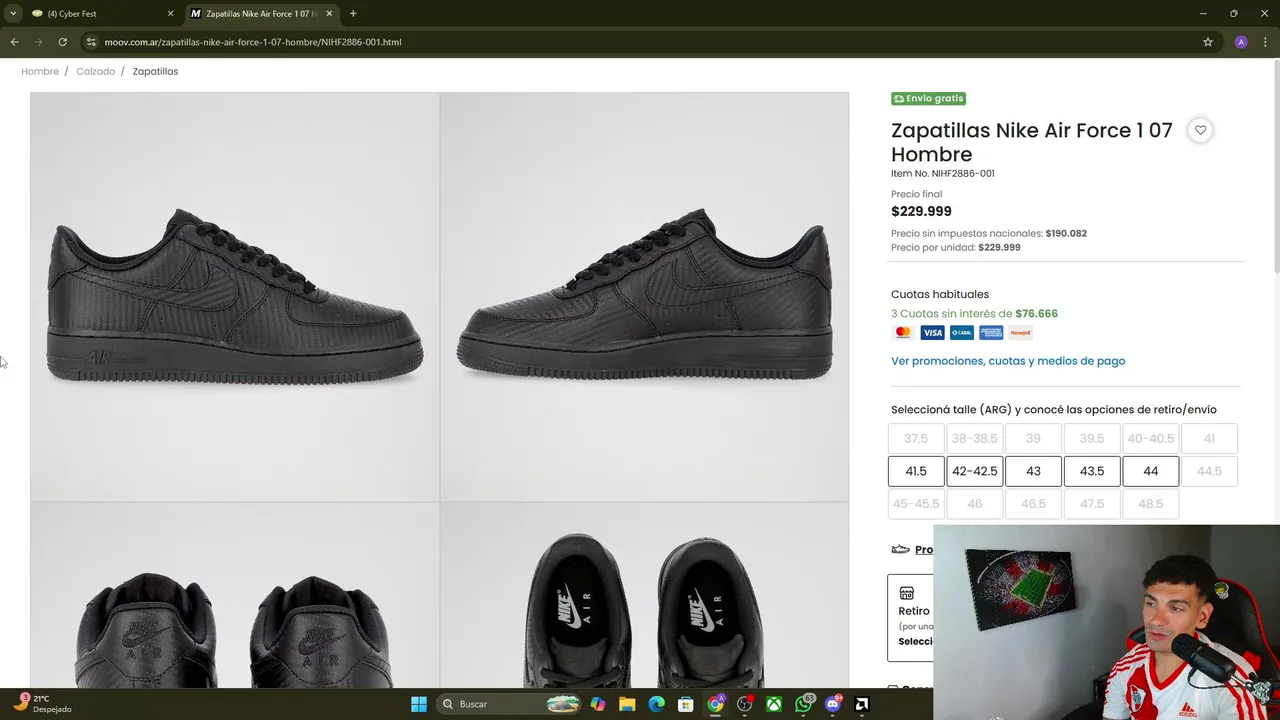Select size 42-42.5
Screen dimensions: 1280x720
pyautogui.click(x=975, y=471)
